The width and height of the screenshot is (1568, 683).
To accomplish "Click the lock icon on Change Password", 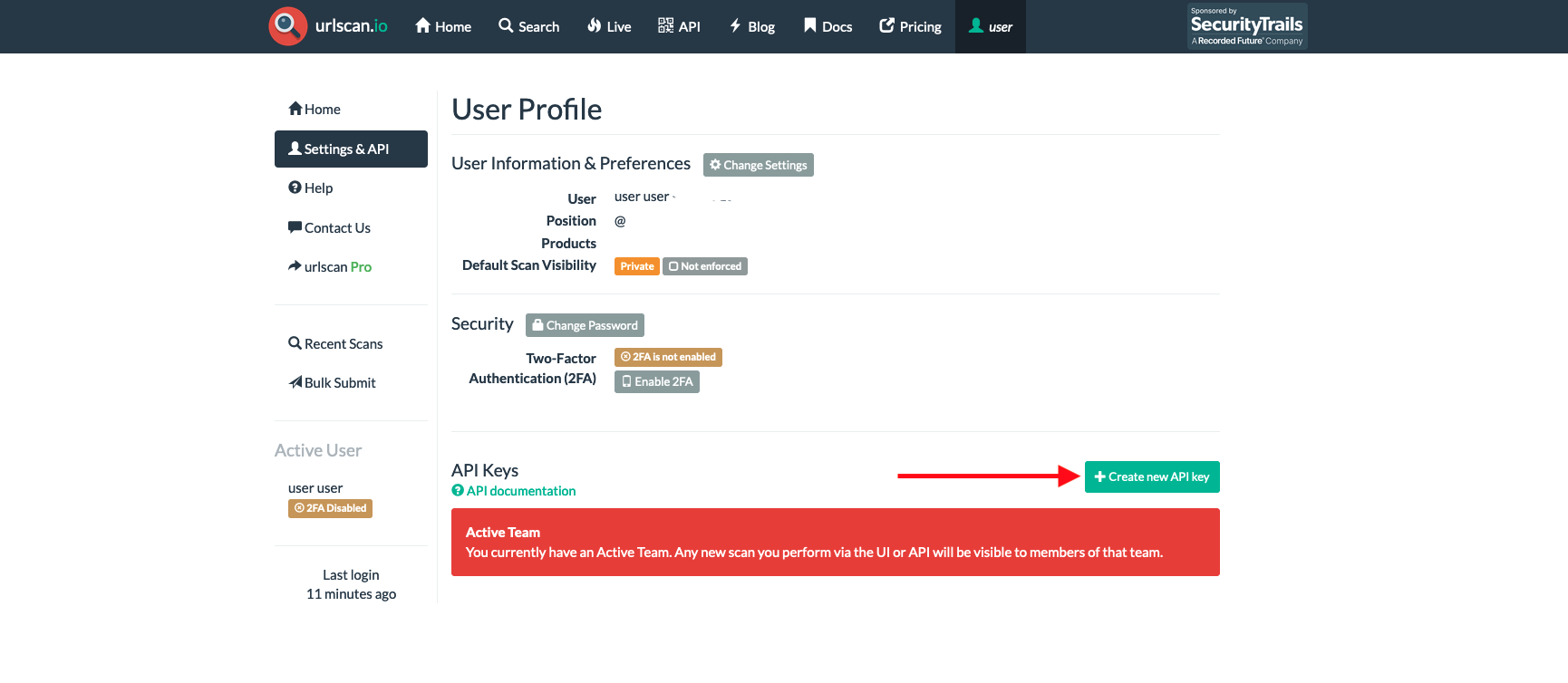I will click(x=537, y=324).
